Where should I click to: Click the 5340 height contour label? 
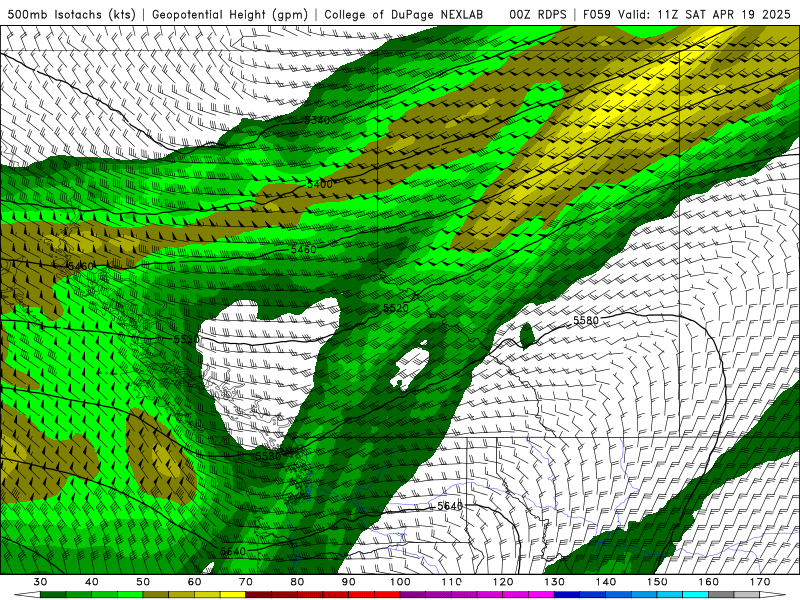coord(317,120)
